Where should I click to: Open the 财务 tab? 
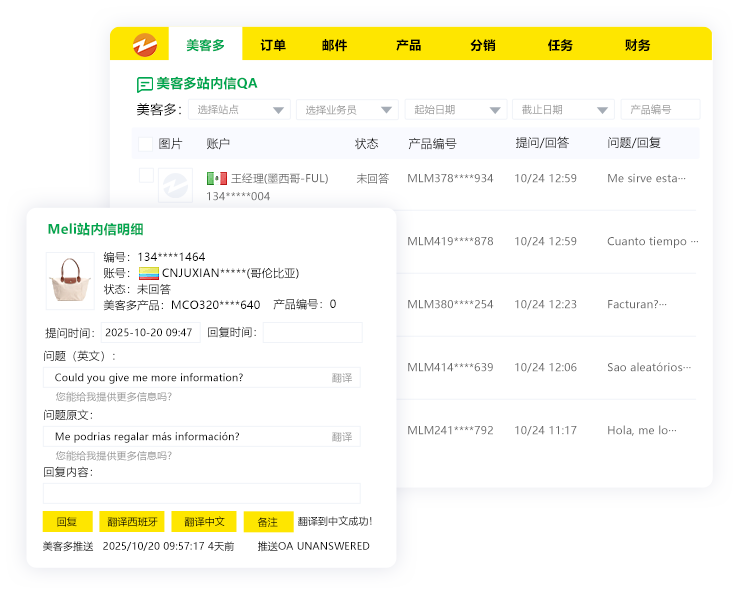(x=637, y=45)
